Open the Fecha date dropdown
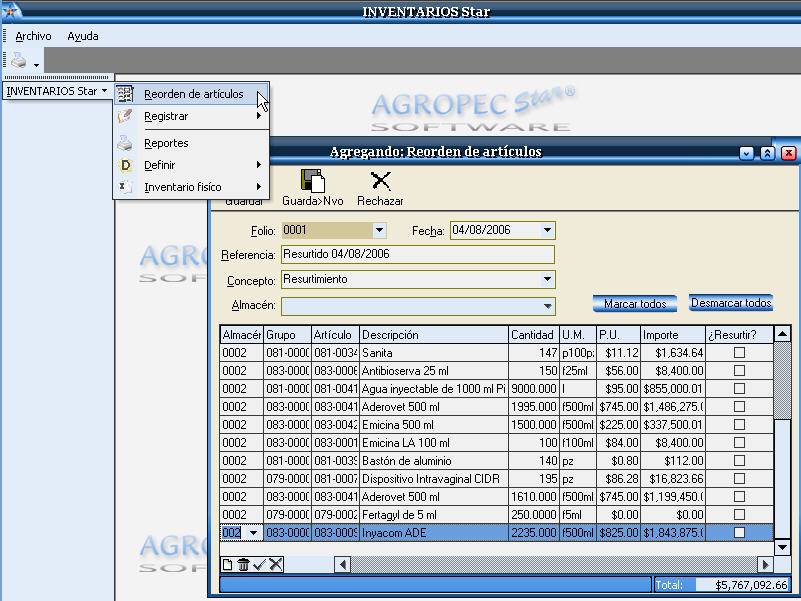Viewport: 801px width, 601px height. coord(547,230)
